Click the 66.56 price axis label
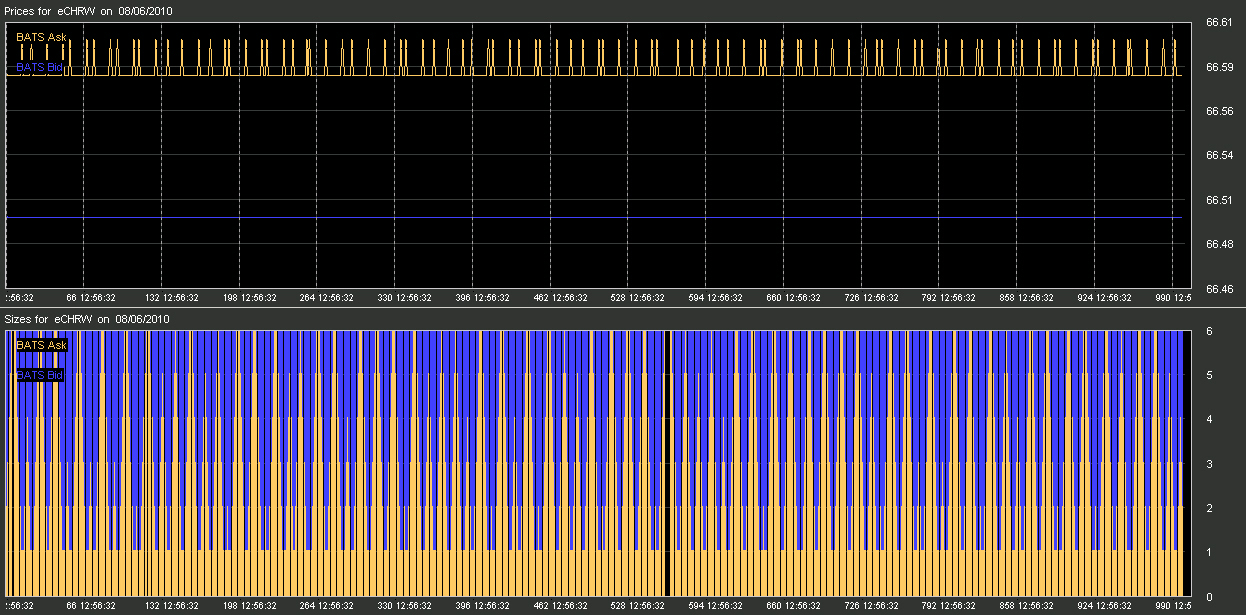 [1219, 112]
